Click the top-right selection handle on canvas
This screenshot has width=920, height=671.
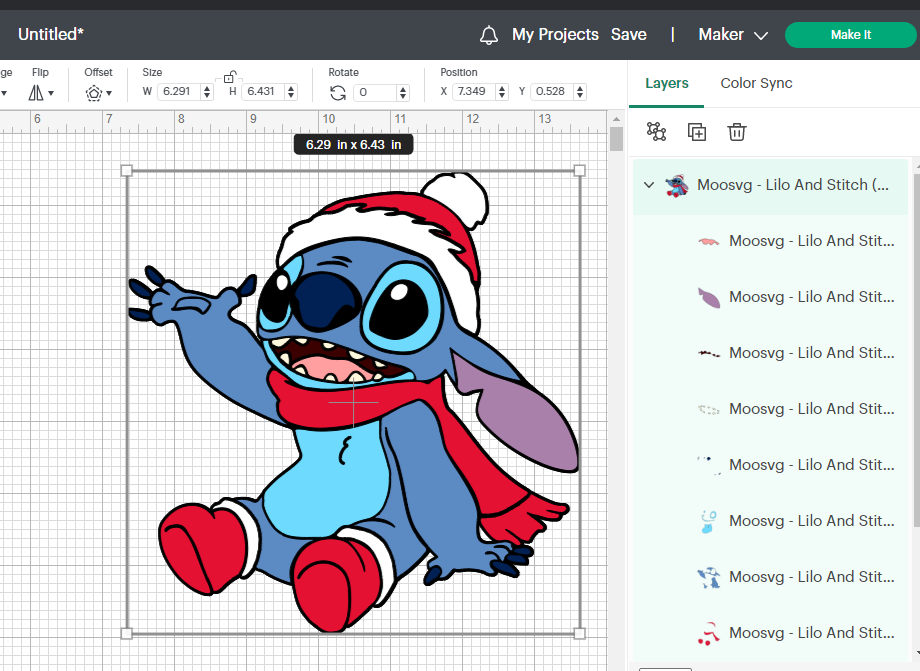pyautogui.click(x=580, y=171)
